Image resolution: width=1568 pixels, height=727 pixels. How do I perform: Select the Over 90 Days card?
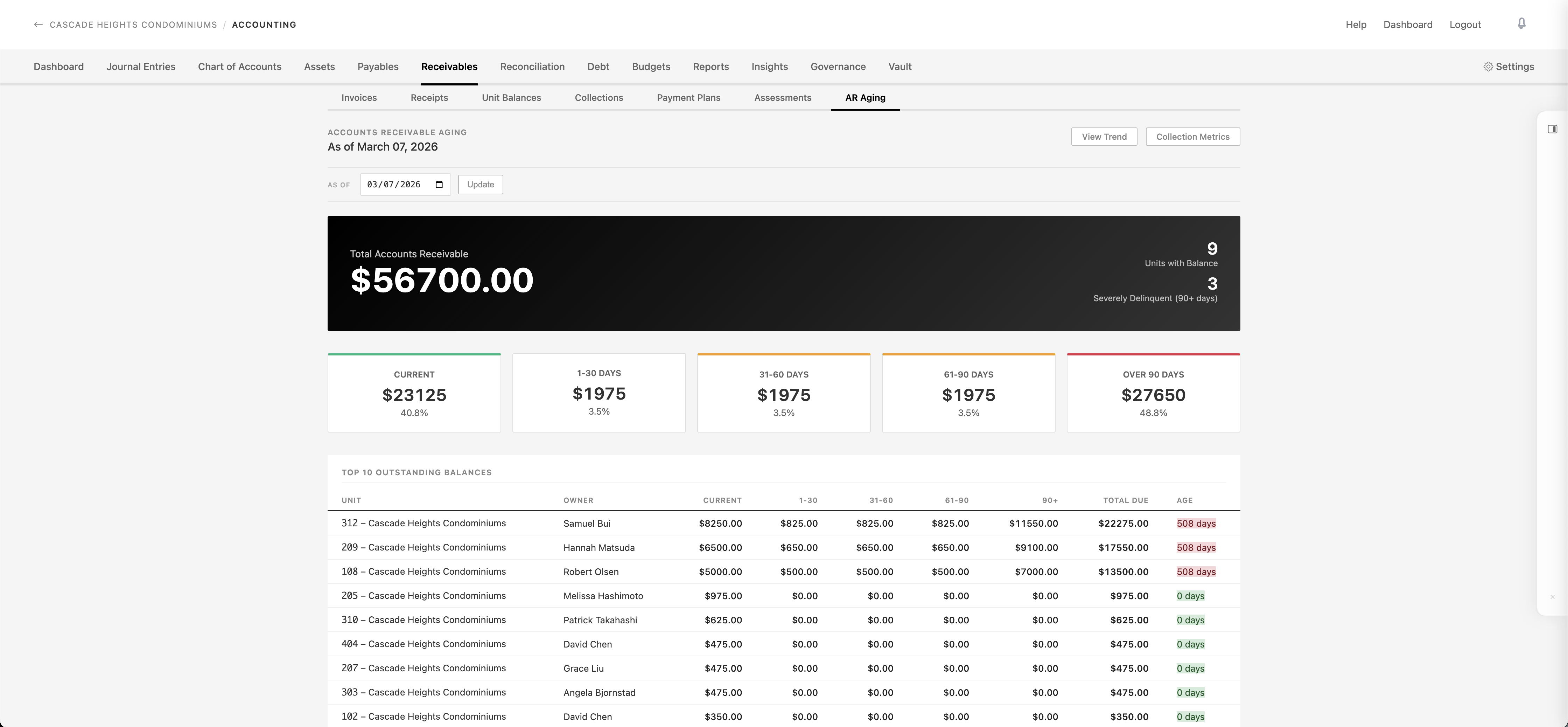coord(1153,393)
